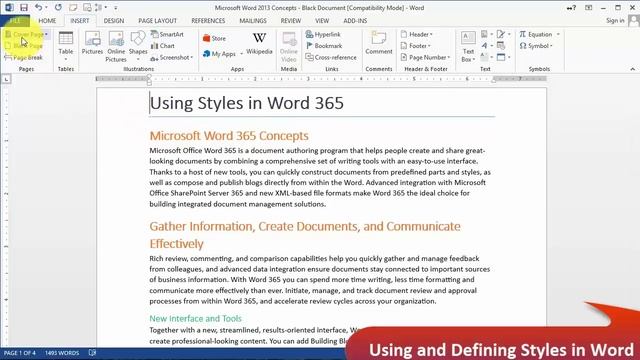
Task: Open the Office Store
Action: point(214,38)
